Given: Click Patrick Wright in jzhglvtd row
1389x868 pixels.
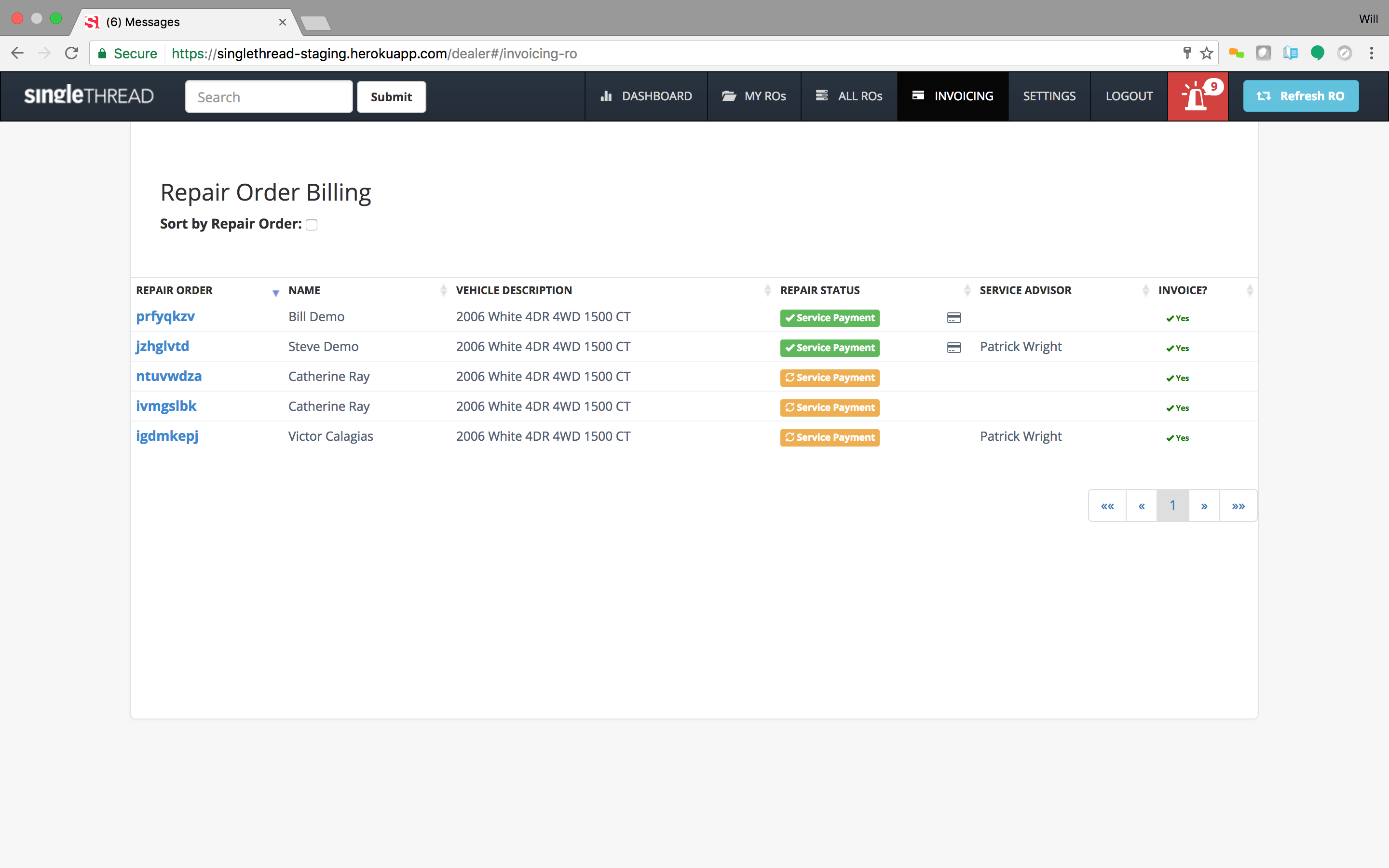Looking at the screenshot, I should pyautogui.click(x=1021, y=347).
